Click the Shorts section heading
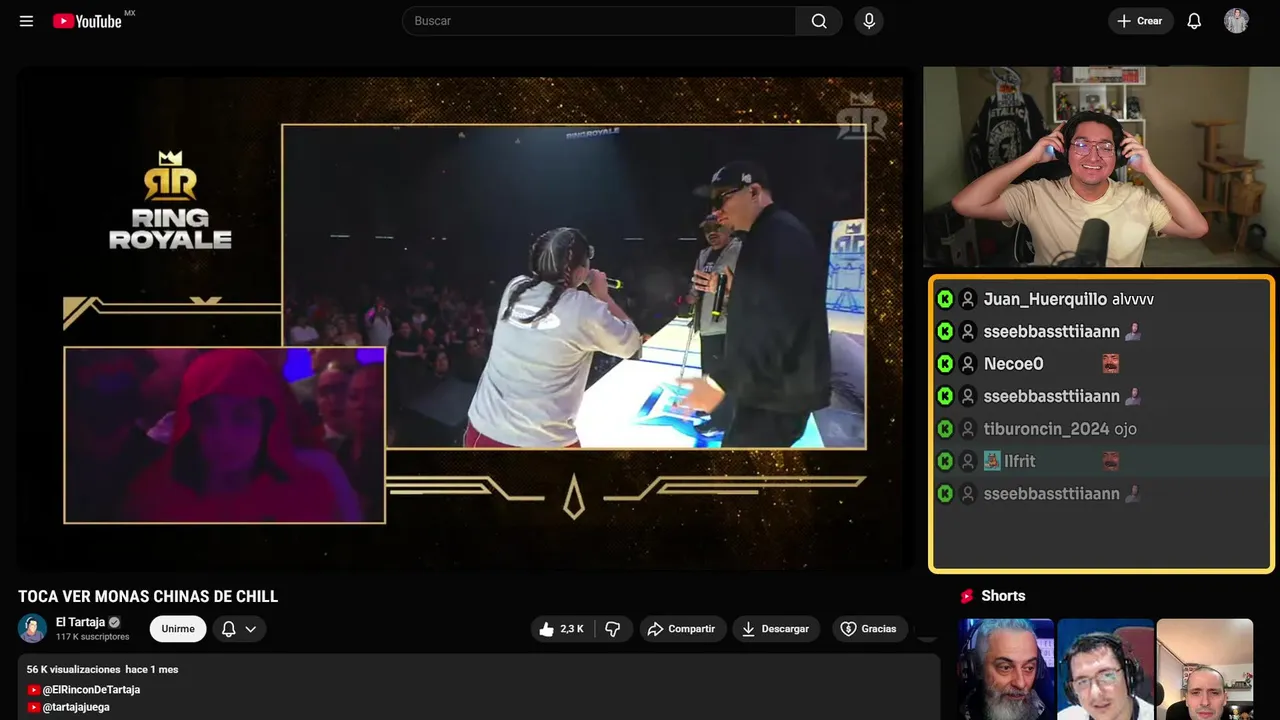The width and height of the screenshot is (1280, 720). [1003, 596]
